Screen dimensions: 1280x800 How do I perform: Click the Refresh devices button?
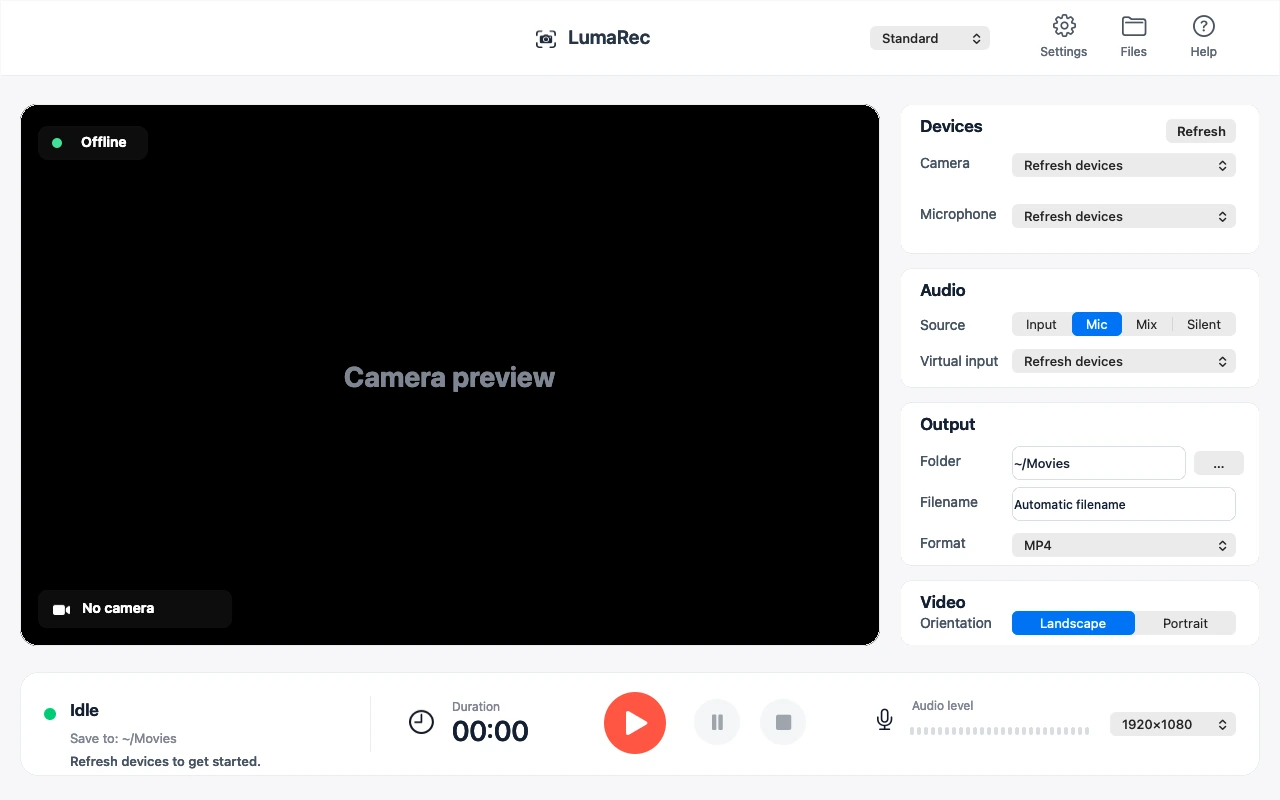[x=1201, y=131]
